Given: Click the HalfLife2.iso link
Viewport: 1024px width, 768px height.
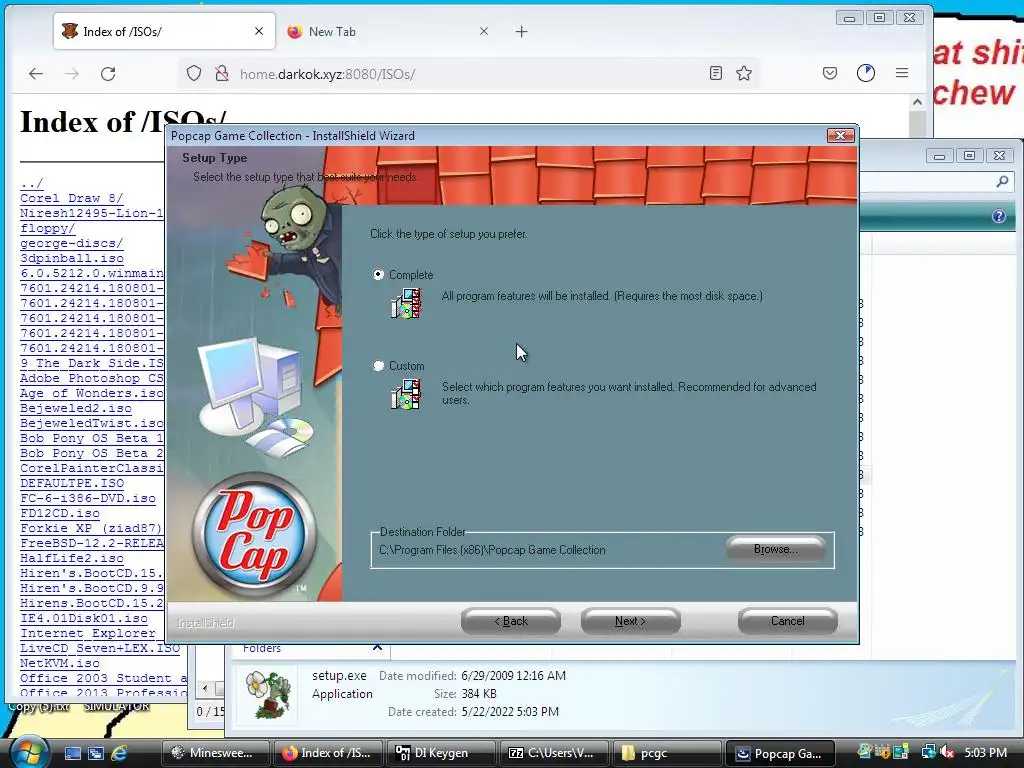Looking at the screenshot, I should [x=71, y=558].
